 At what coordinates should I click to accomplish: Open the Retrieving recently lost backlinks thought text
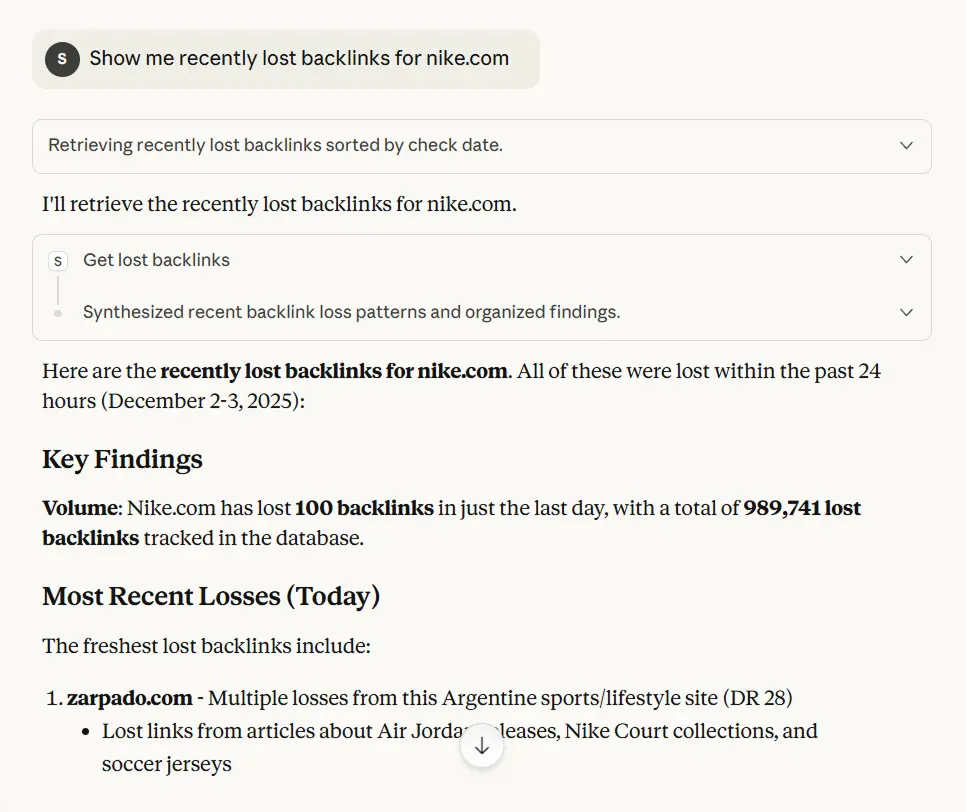(275, 146)
